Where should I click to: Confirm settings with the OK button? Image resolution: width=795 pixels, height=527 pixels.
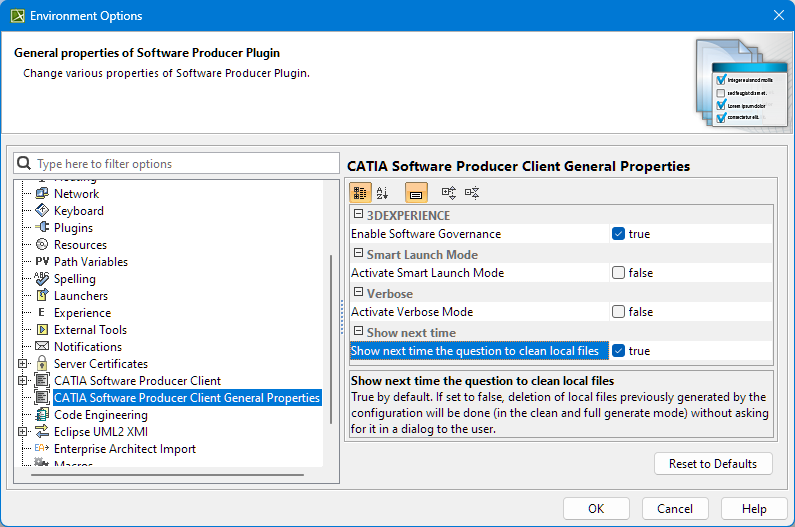pyautogui.click(x=596, y=508)
